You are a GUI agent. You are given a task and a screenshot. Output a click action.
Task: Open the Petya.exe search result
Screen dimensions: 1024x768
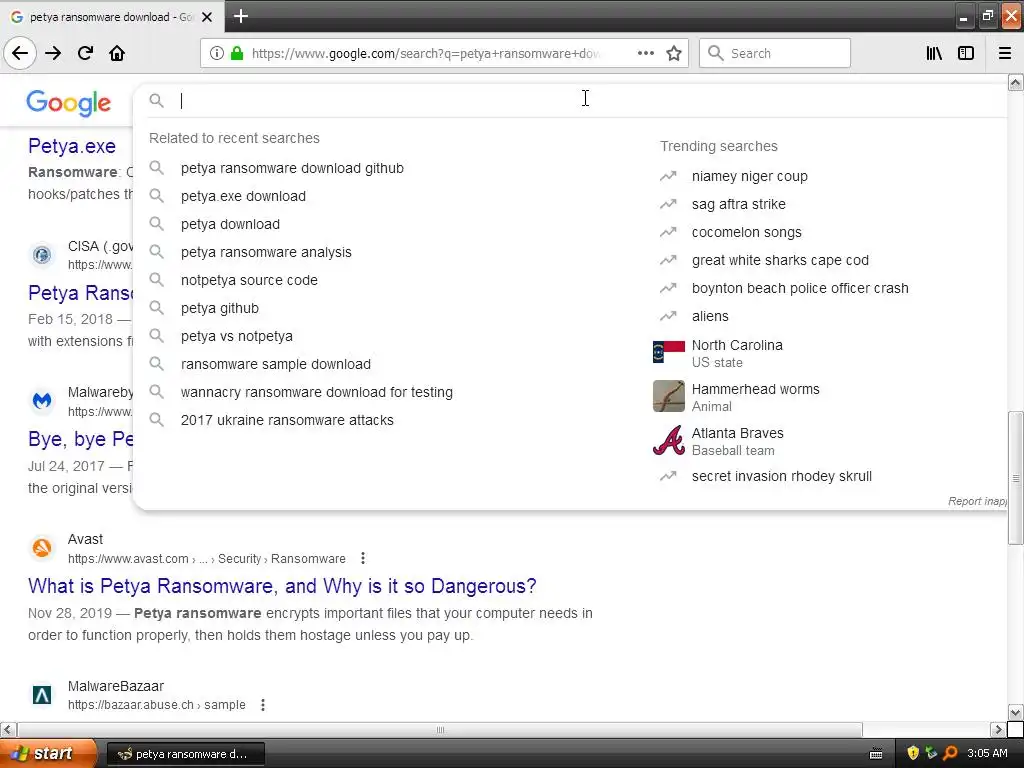pos(72,146)
